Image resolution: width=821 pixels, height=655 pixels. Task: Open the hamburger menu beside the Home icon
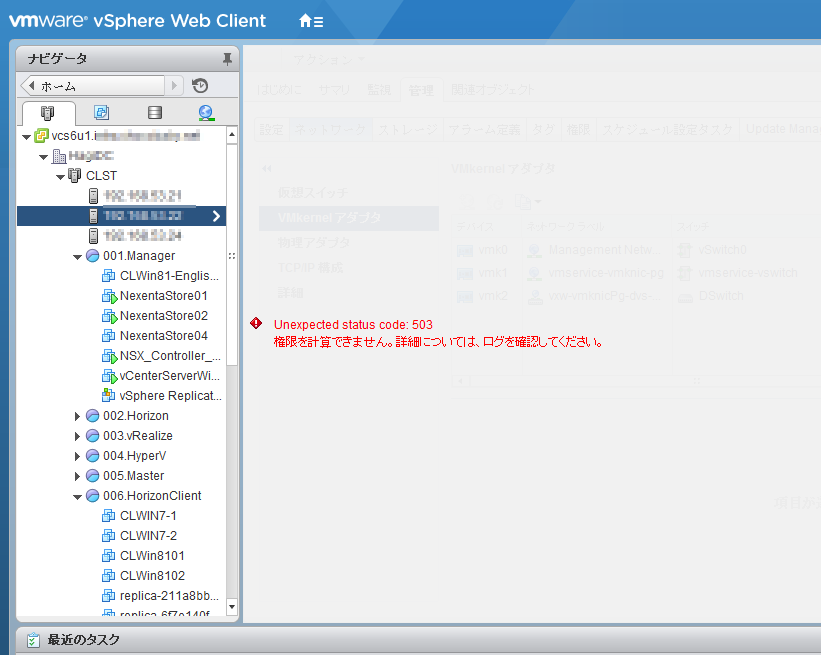pos(317,19)
